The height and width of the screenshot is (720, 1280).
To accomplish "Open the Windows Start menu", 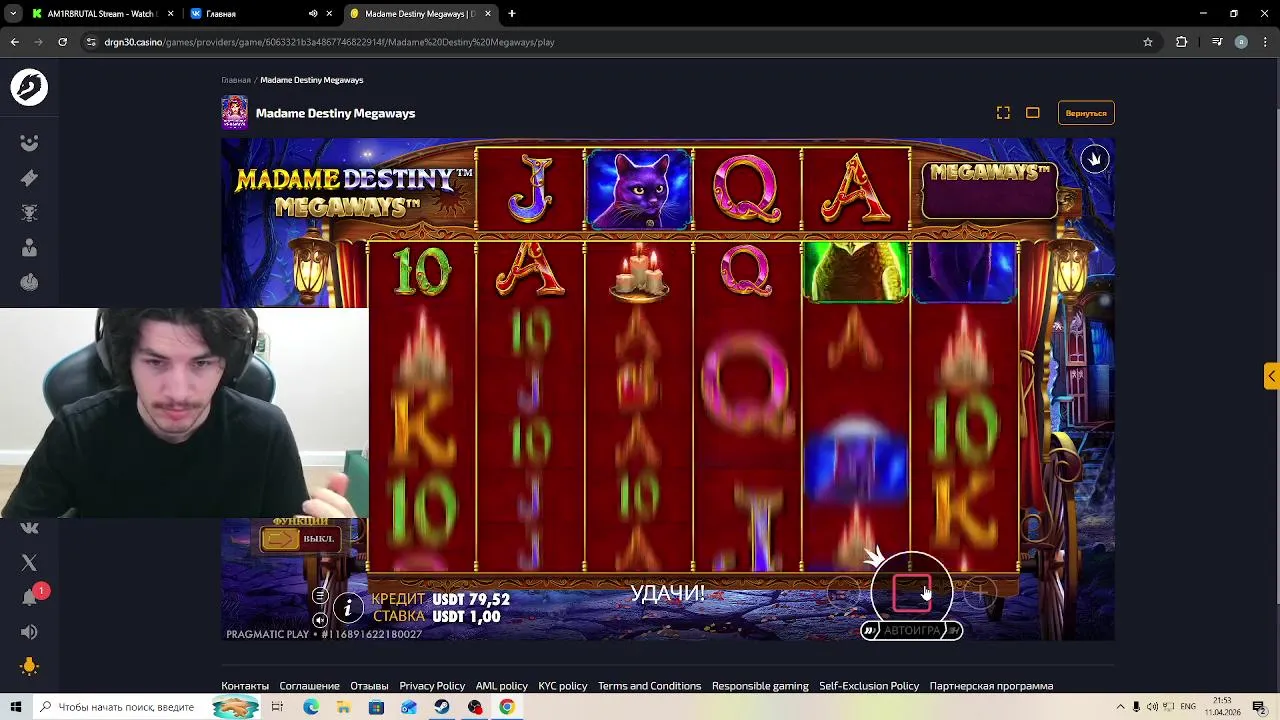I will tap(16, 707).
